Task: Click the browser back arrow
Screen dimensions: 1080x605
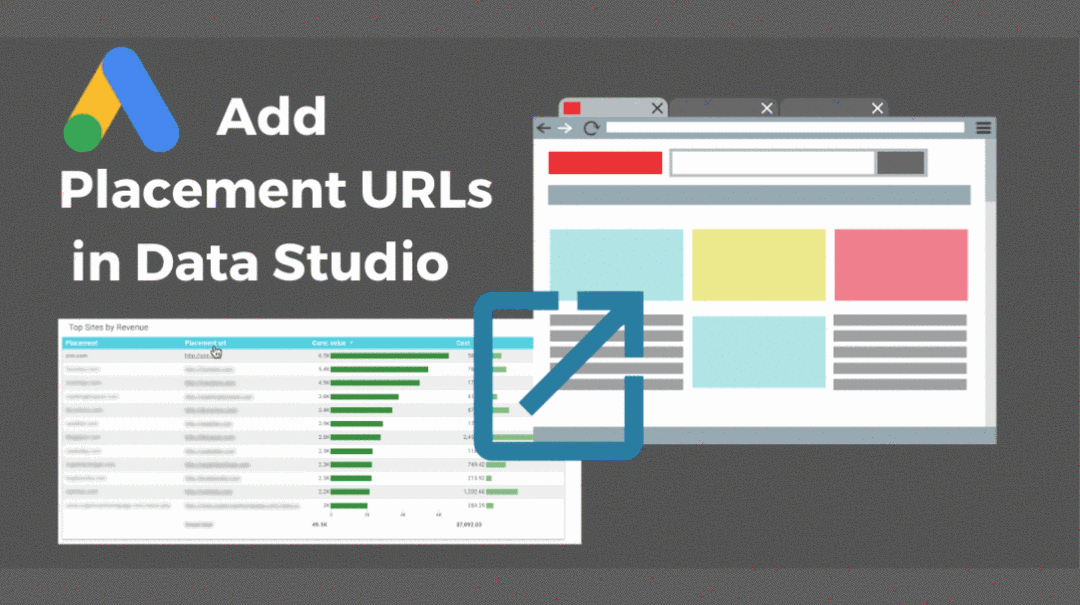Action: click(545, 127)
